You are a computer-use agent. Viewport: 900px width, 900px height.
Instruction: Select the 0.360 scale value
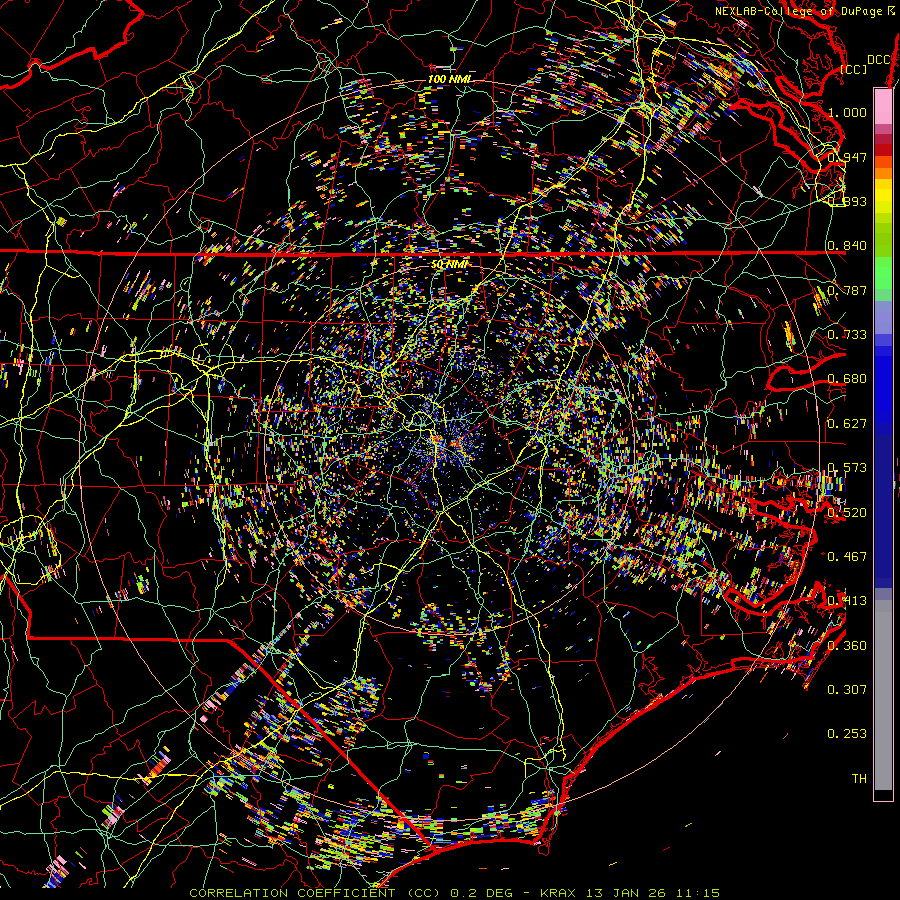click(847, 646)
